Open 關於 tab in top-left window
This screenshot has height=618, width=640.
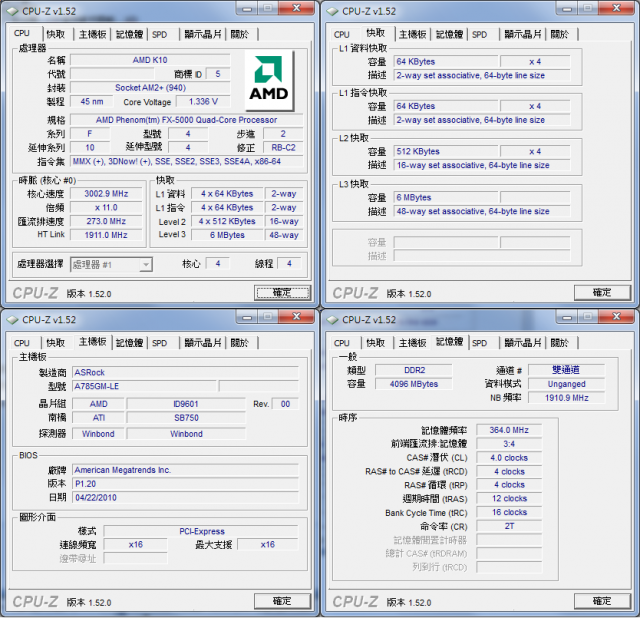tap(240, 34)
